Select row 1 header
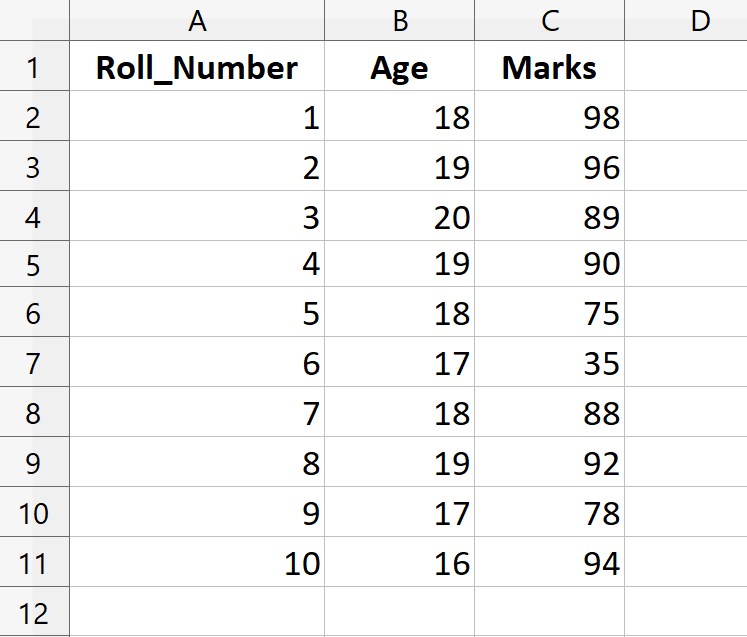The width and height of the screenshot is (747, 637). pyautogui.click(x=34, y=68)
